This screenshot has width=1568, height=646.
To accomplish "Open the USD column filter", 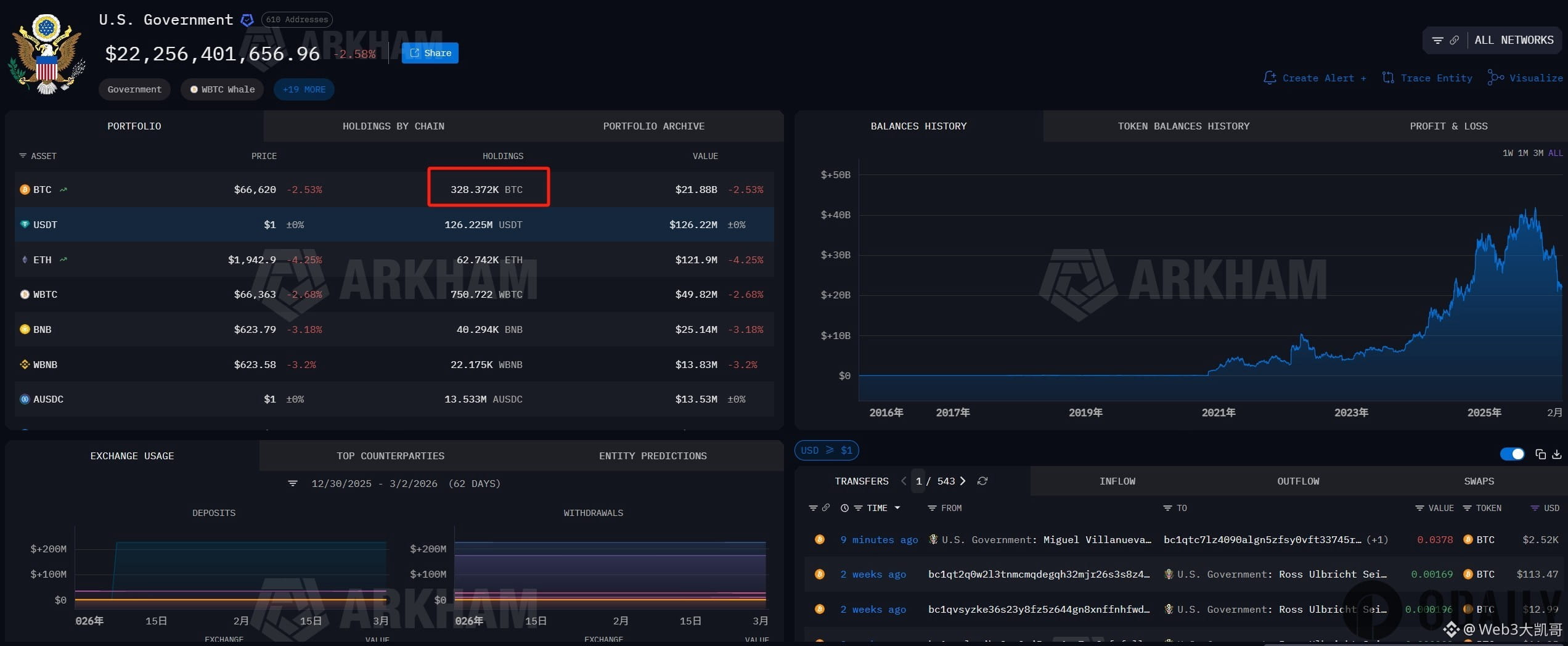I will tap(1535, 509).
